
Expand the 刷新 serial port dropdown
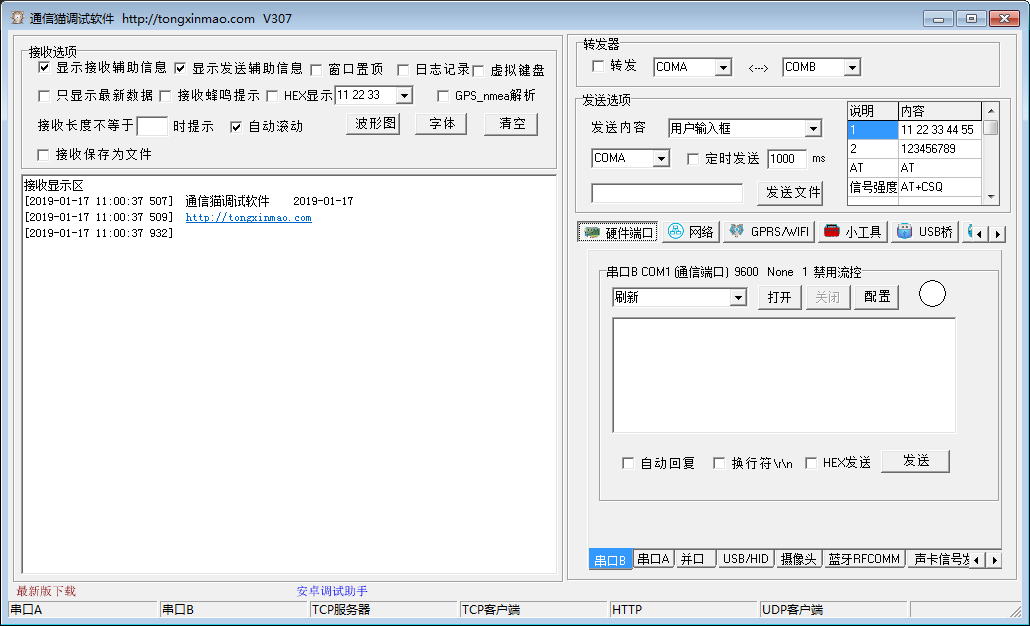click(738, 298)
